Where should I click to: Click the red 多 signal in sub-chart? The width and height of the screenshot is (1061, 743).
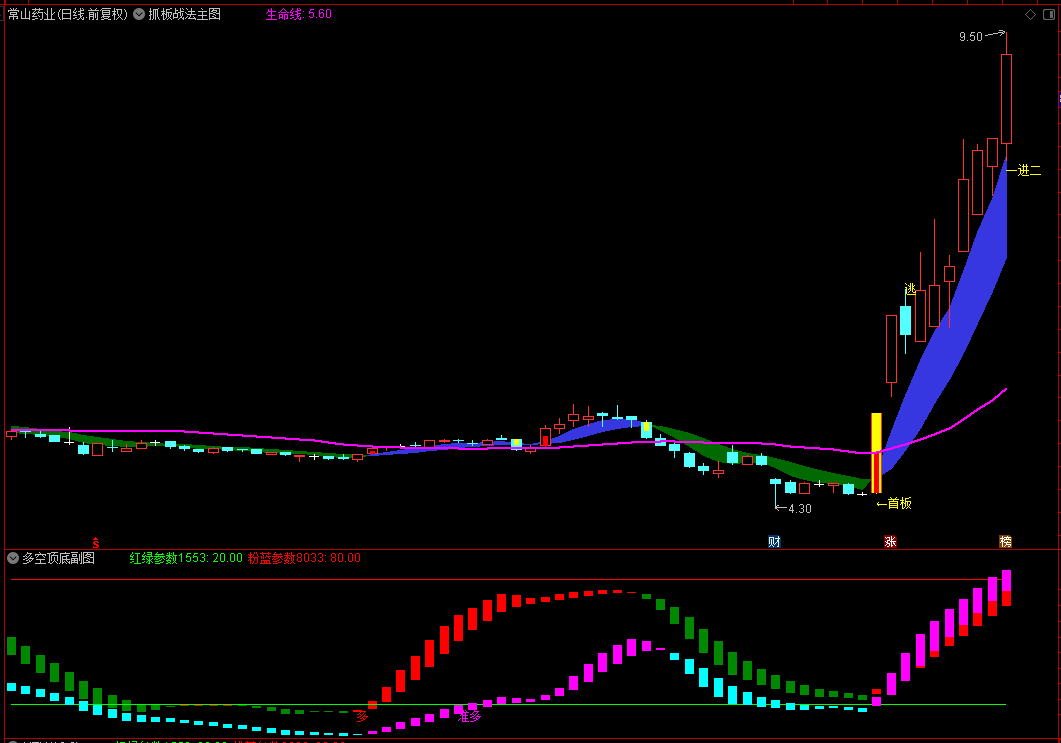pyautogui.click(x=362, y=716)
